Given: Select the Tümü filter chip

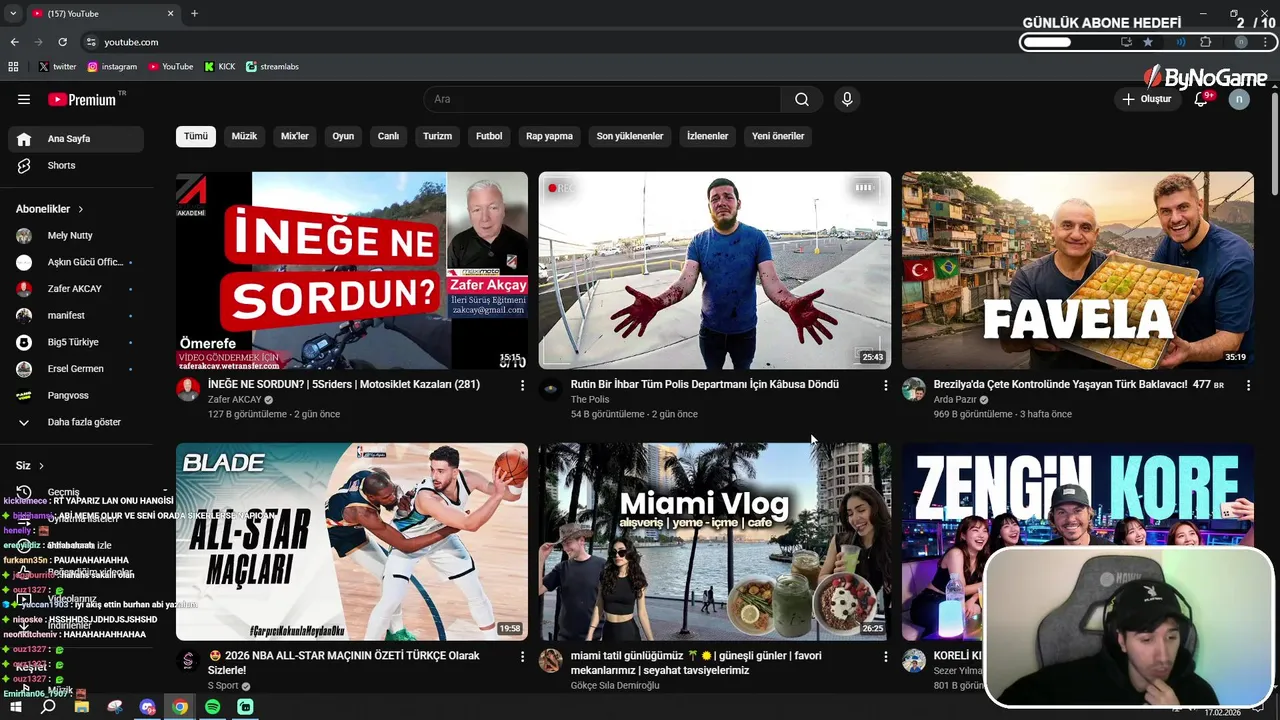Looking at the screenshot, I should click(x=196, y=136).
